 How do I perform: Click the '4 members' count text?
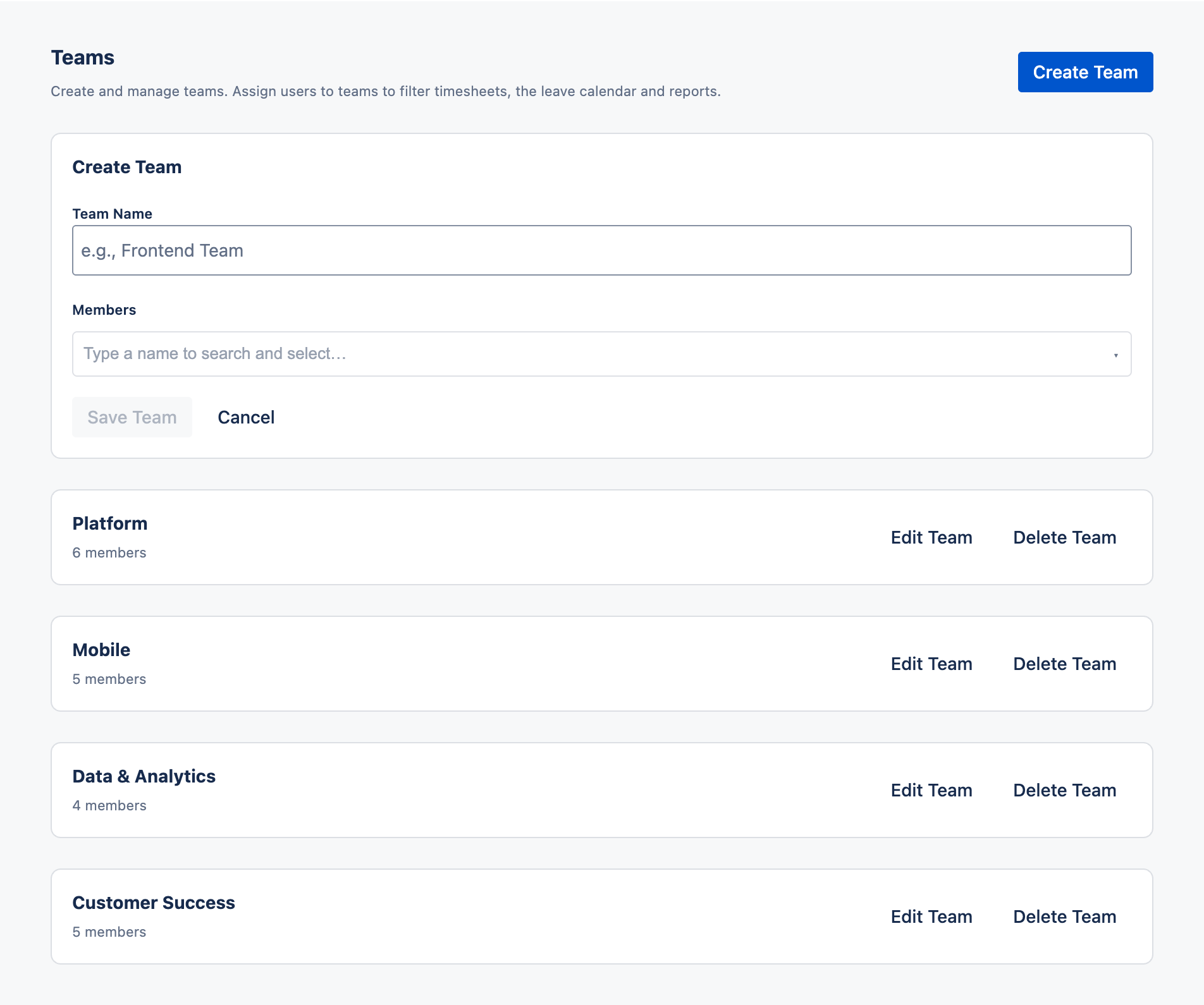[x=109, y=805]
